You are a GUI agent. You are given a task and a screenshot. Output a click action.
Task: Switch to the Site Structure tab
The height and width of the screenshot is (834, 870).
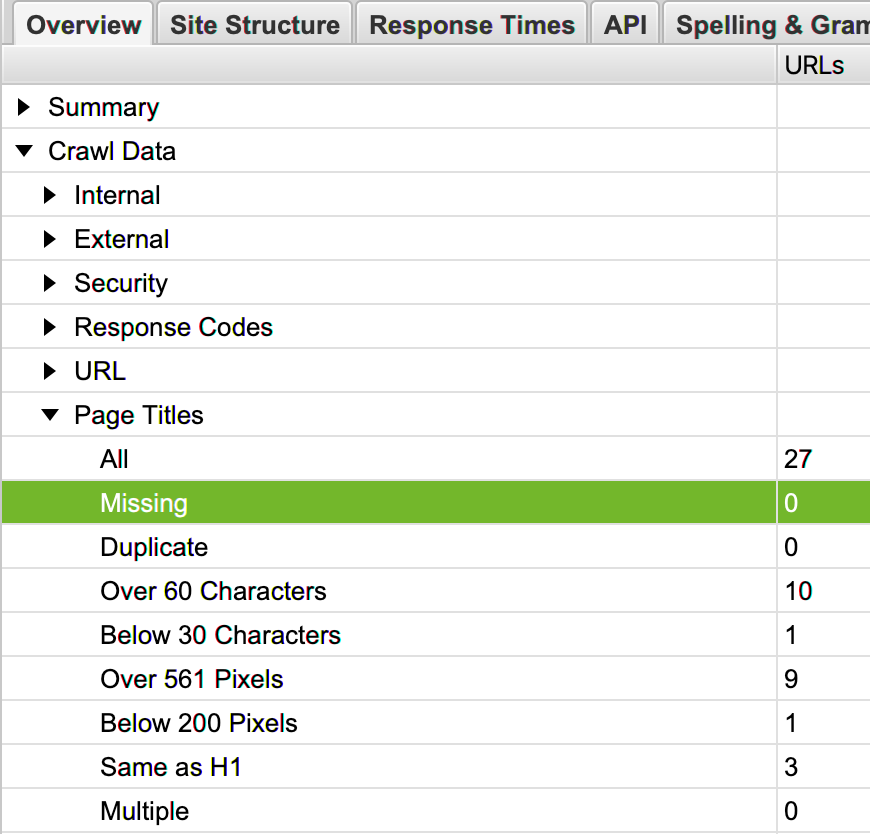click(x=255, y=25)
